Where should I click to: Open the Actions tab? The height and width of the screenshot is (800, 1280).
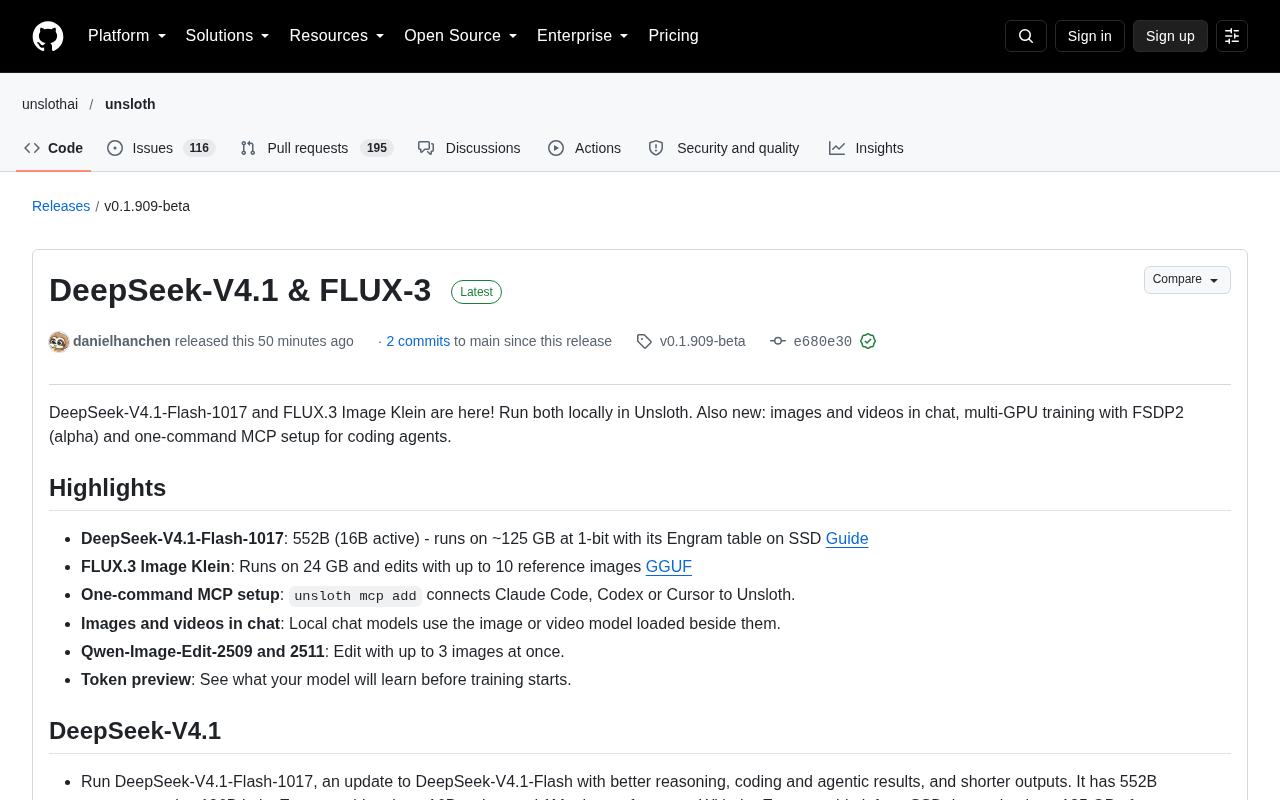click(x=585, y=148)
